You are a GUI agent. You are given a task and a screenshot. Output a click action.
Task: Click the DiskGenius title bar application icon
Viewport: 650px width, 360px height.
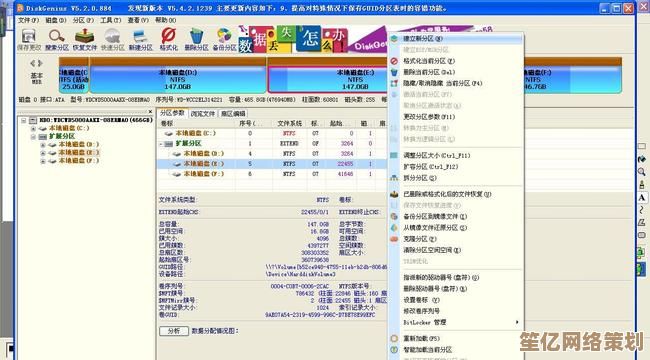point(20,8)
